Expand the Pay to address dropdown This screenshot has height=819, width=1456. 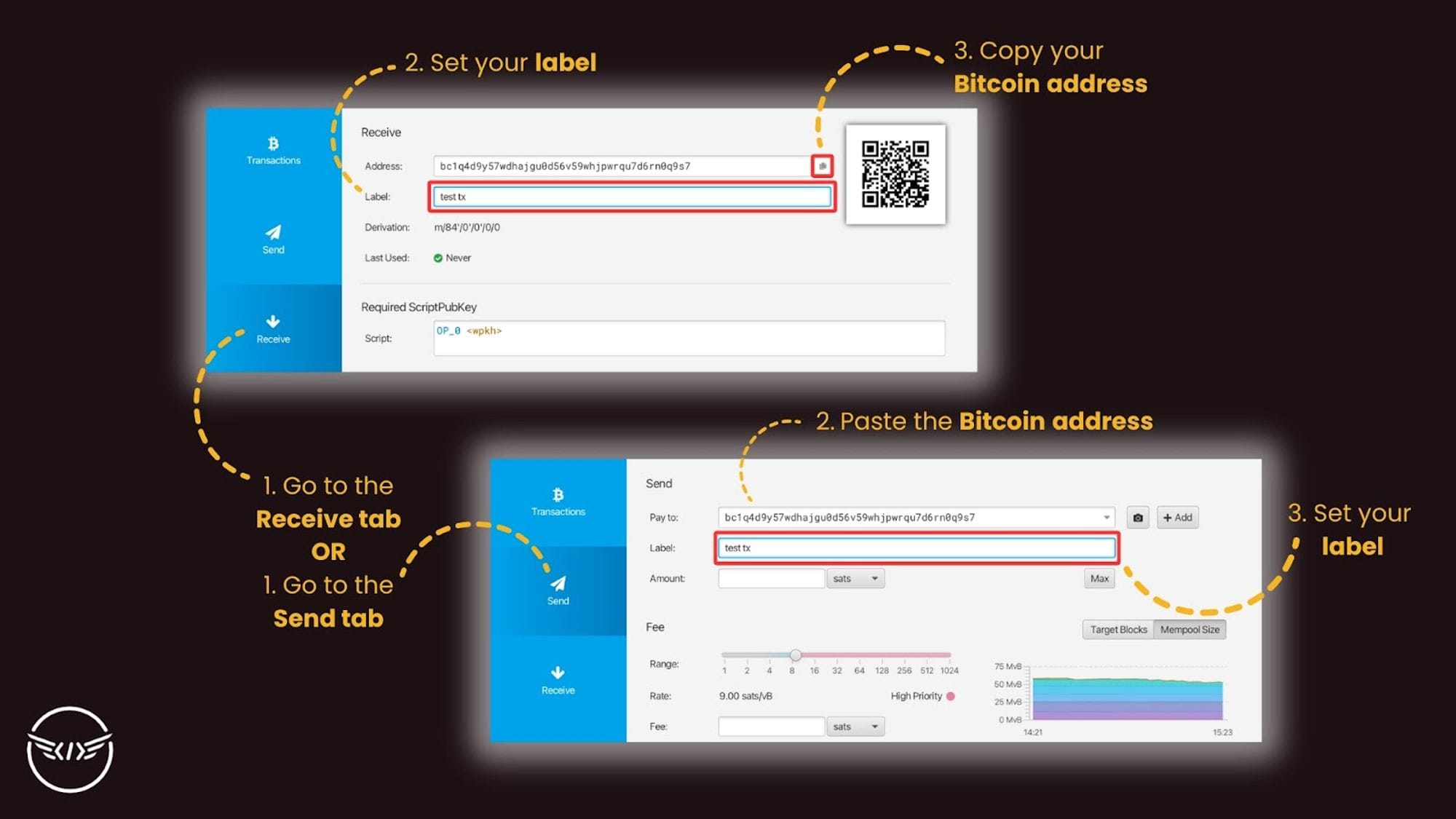[x=1107, y=517]
